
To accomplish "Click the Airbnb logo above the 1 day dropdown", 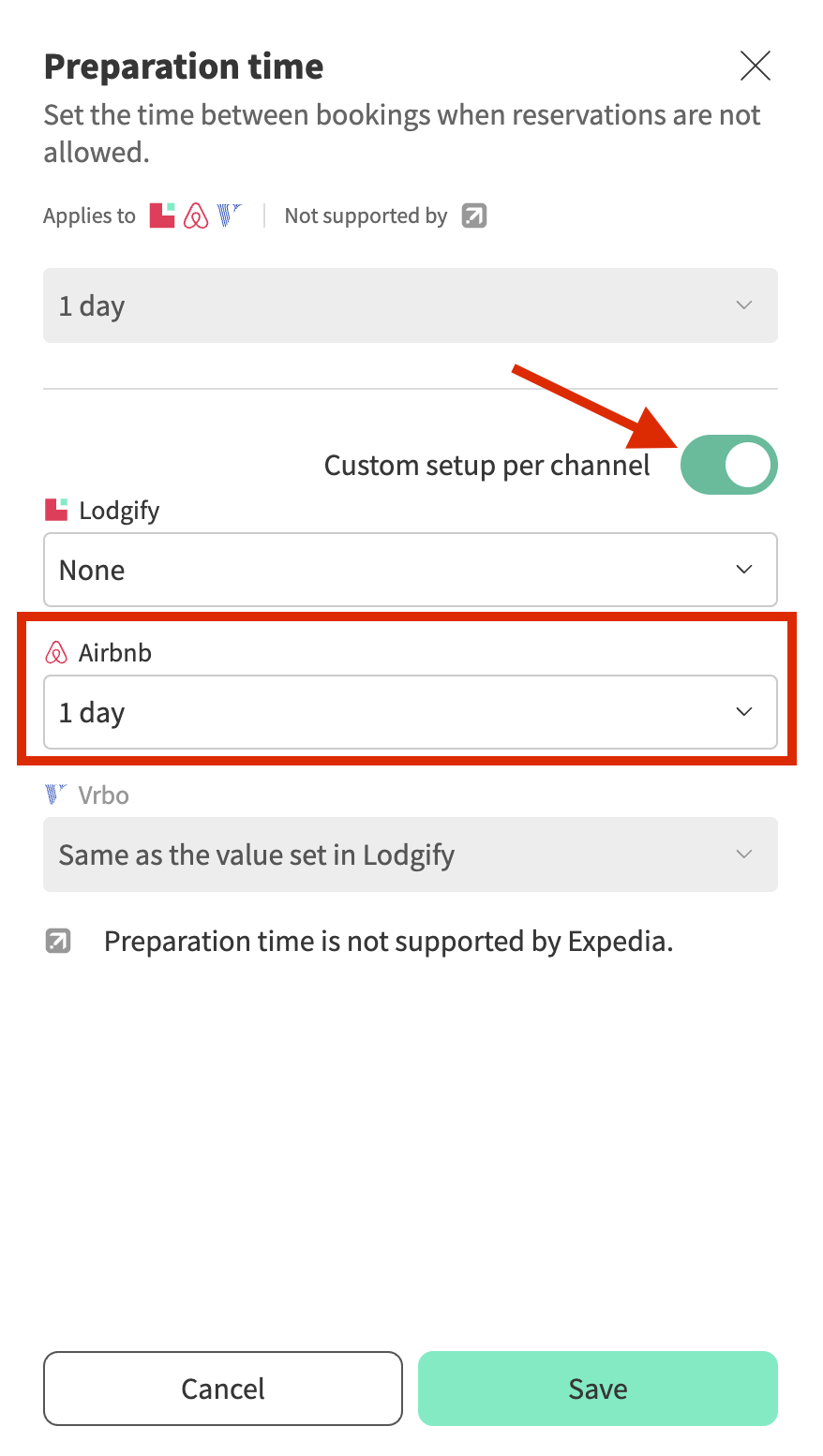I will tap(56, 653).
